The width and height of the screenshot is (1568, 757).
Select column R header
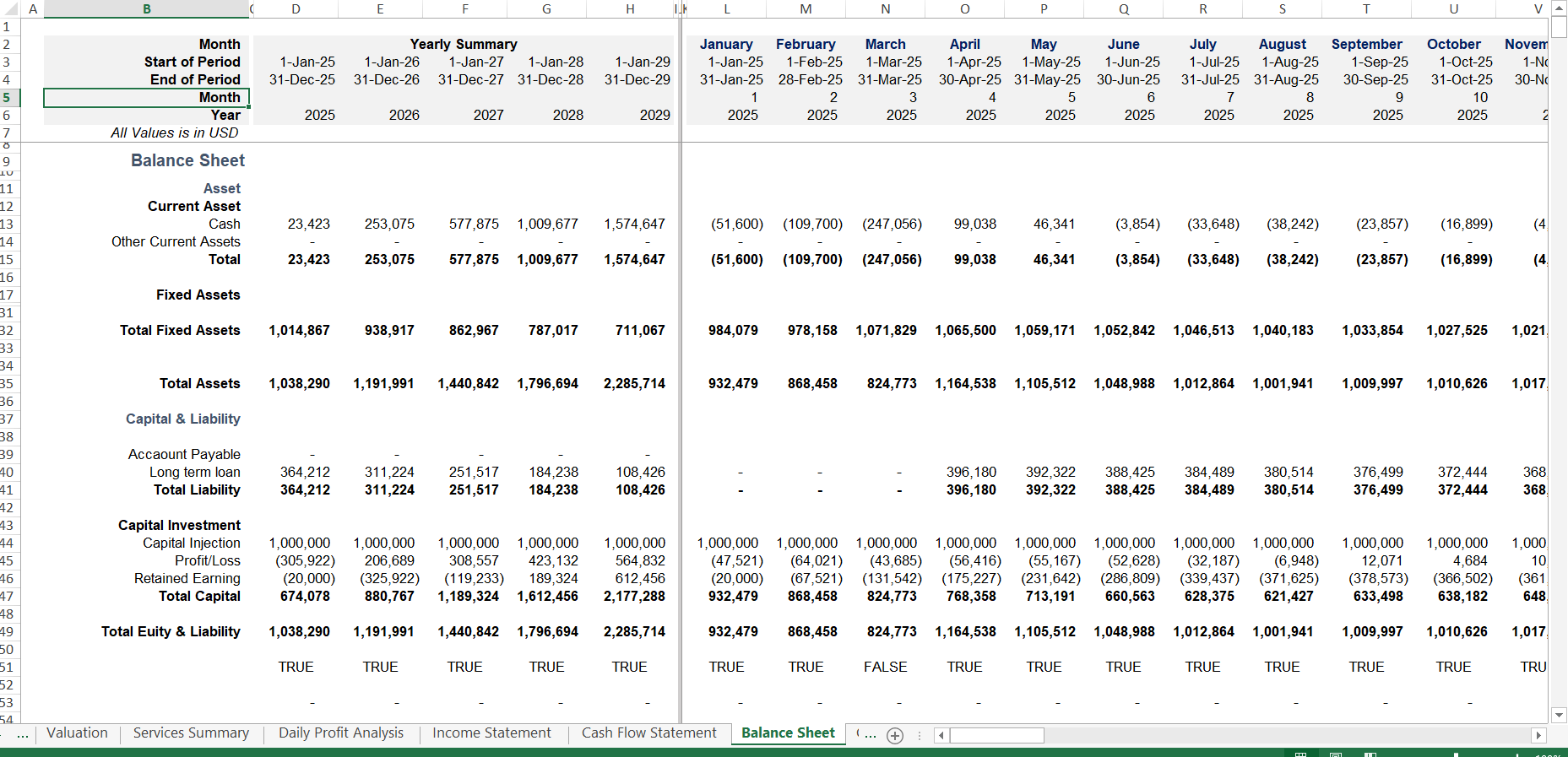coord(1202,9)
